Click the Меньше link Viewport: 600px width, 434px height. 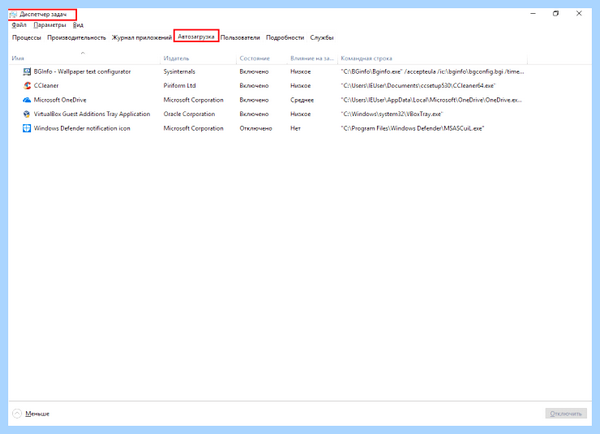point(37,414)
